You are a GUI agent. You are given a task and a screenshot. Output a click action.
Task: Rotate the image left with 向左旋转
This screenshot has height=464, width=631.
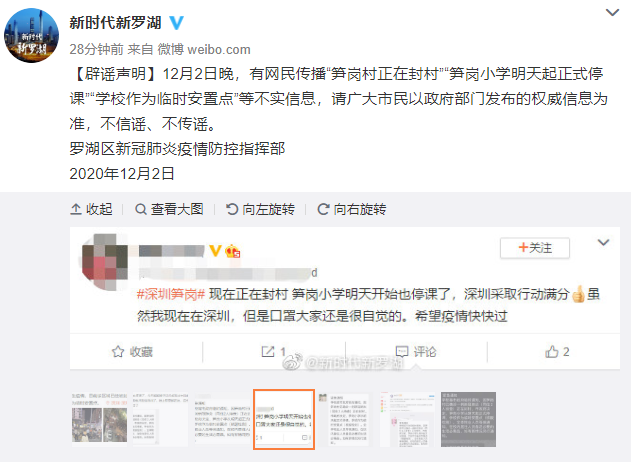pyautogui.click(x=260, y=209)
